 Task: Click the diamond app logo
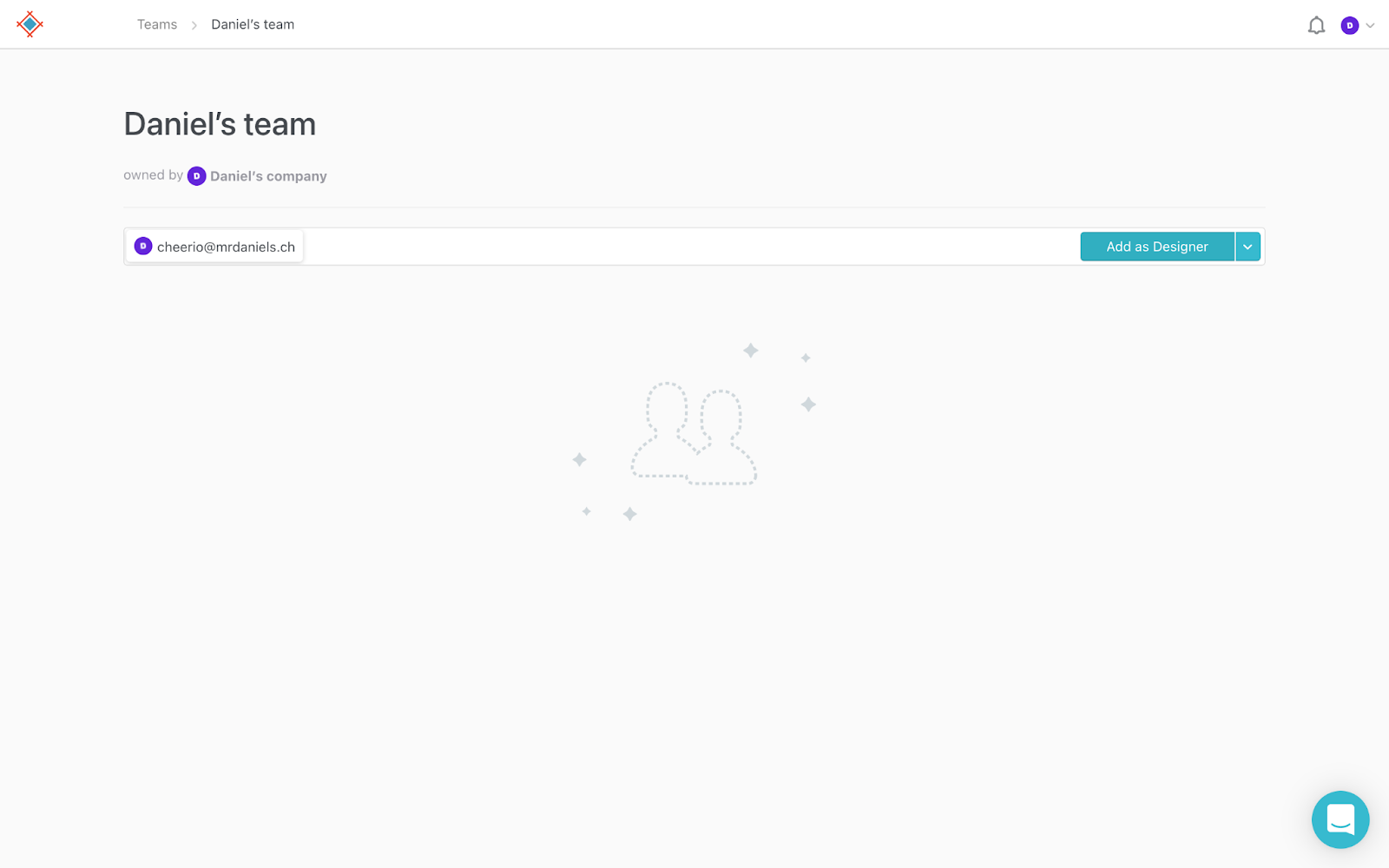pos(30,24)
